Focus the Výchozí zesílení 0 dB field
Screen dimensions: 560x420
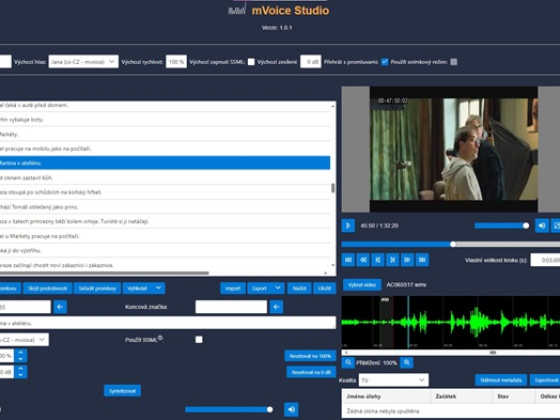pyautogui.click(x=310, y=62)
